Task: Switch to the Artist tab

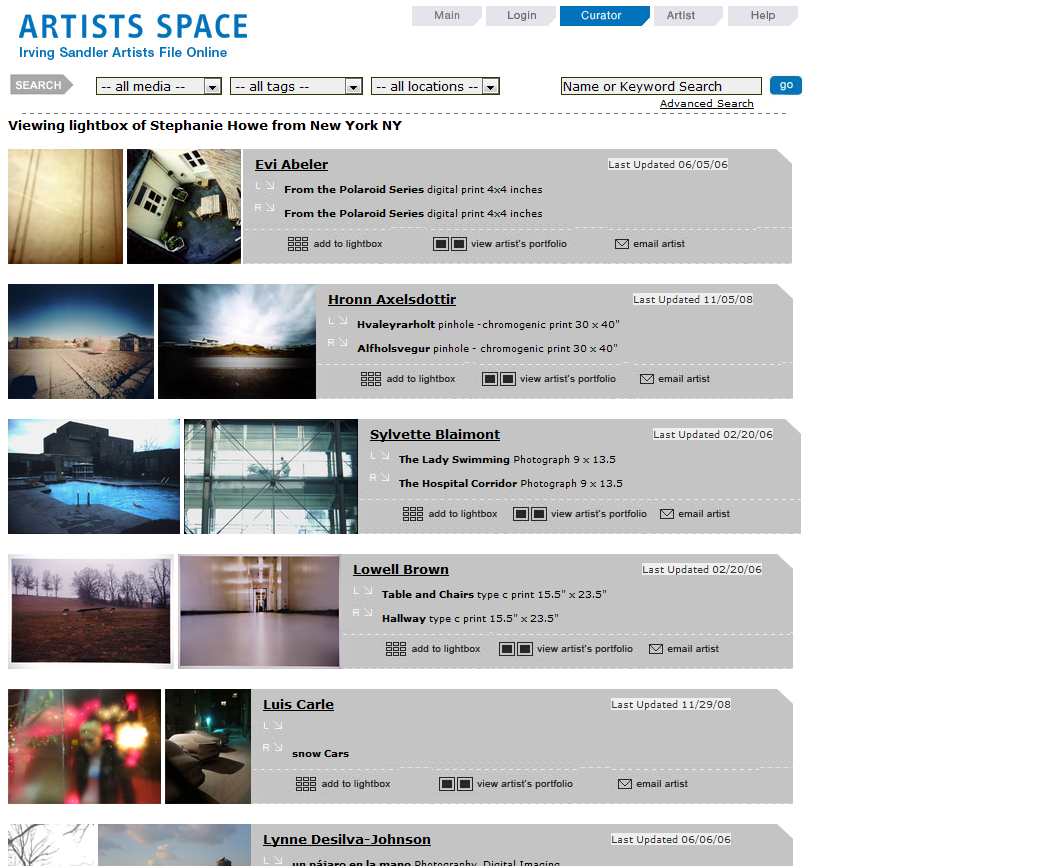Action: click(x=681, y=16)
